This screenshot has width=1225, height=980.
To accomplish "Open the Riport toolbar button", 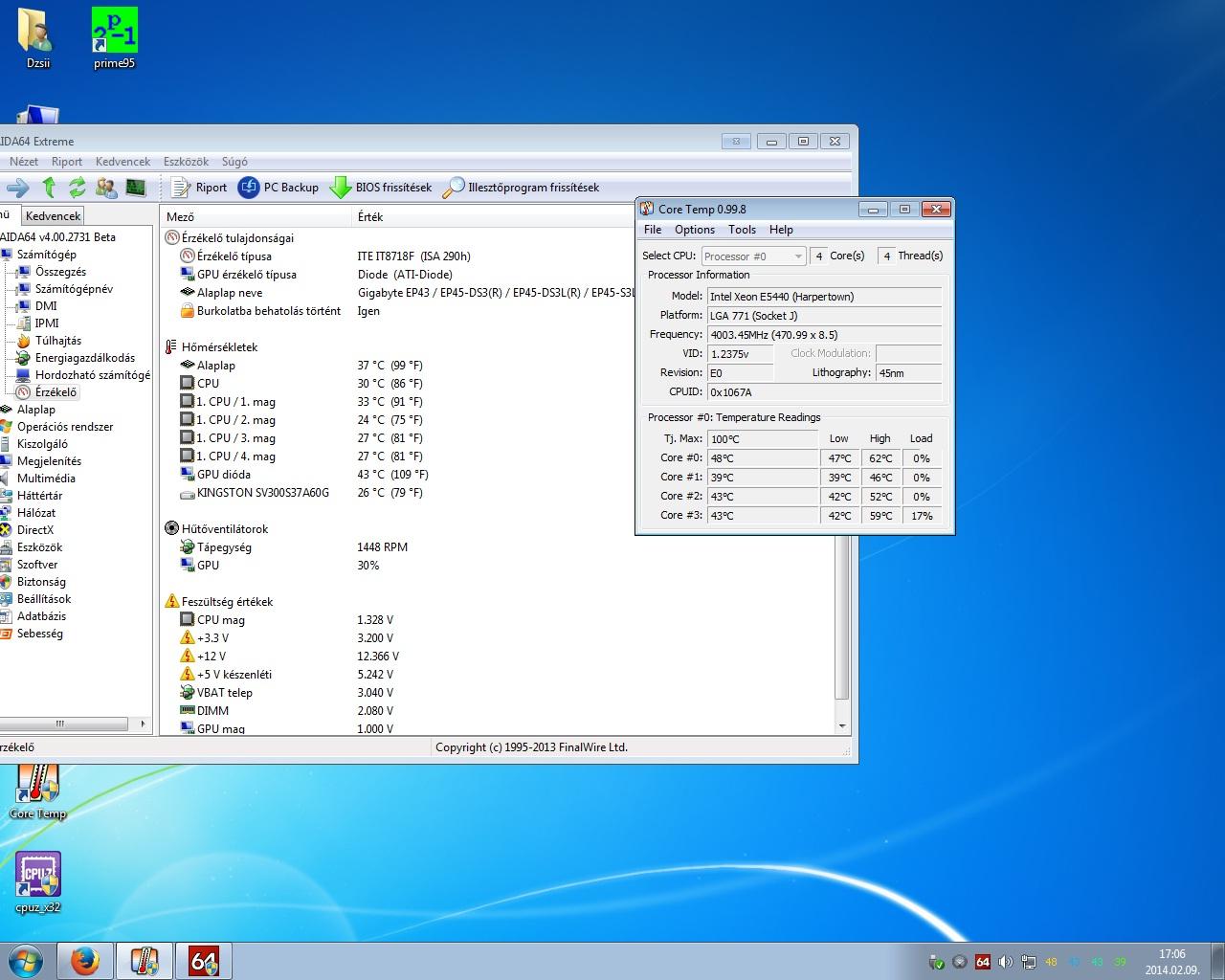I will pos(199,188).
